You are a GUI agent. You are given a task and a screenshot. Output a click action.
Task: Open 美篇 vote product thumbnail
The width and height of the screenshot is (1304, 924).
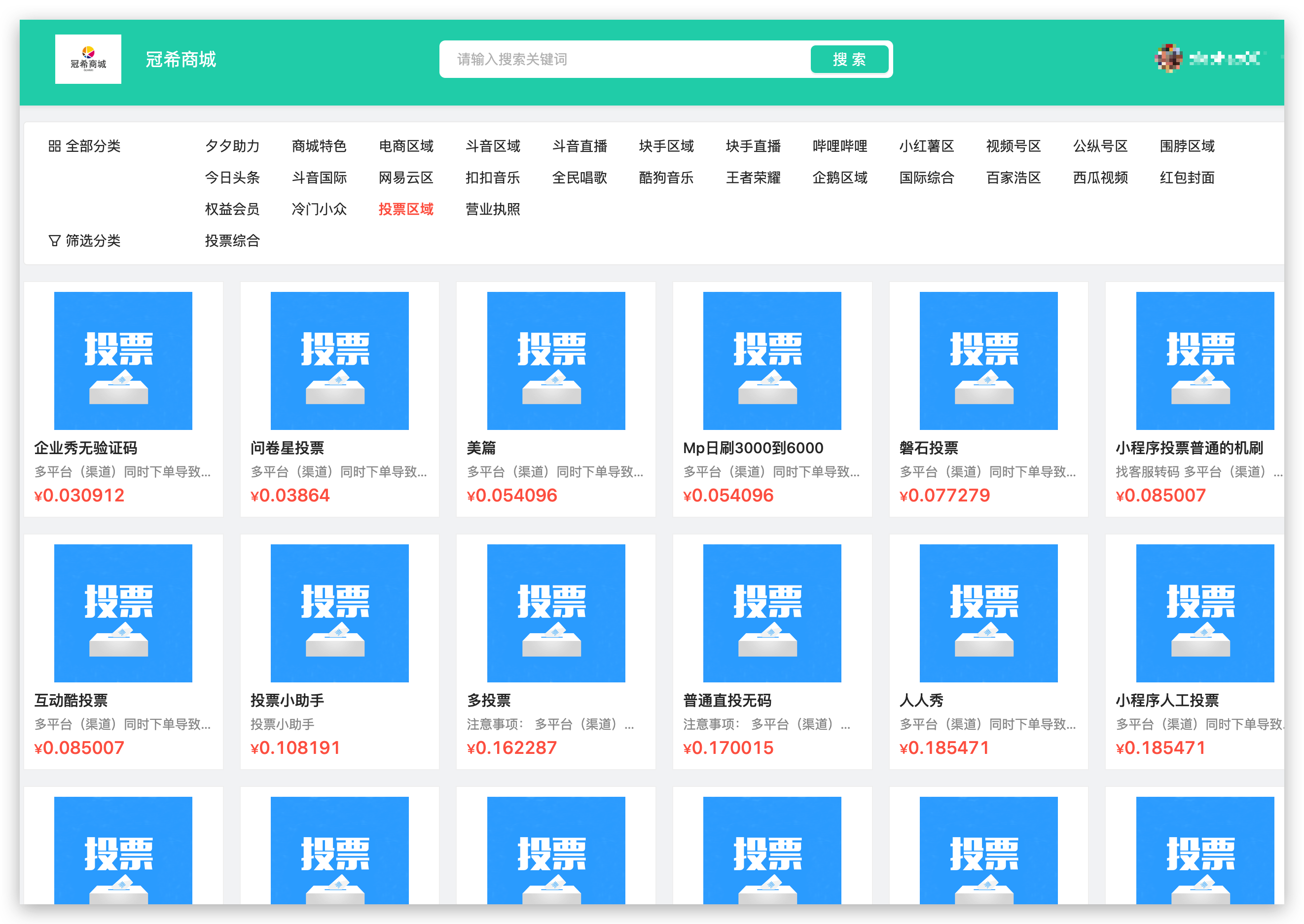click(555, 361)
